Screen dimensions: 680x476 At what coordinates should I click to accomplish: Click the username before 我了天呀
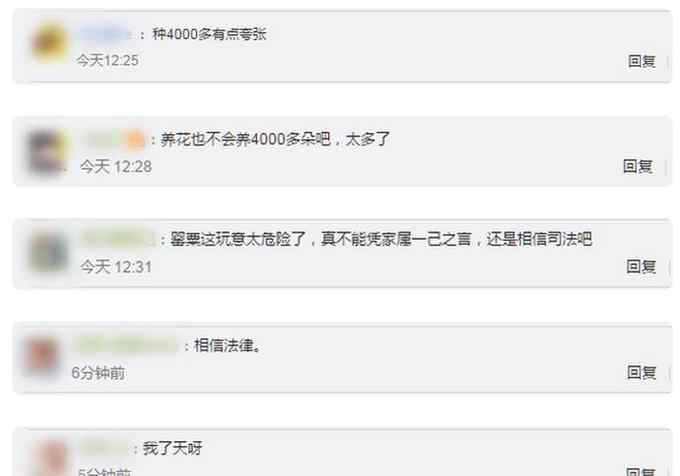pos(105,448)
